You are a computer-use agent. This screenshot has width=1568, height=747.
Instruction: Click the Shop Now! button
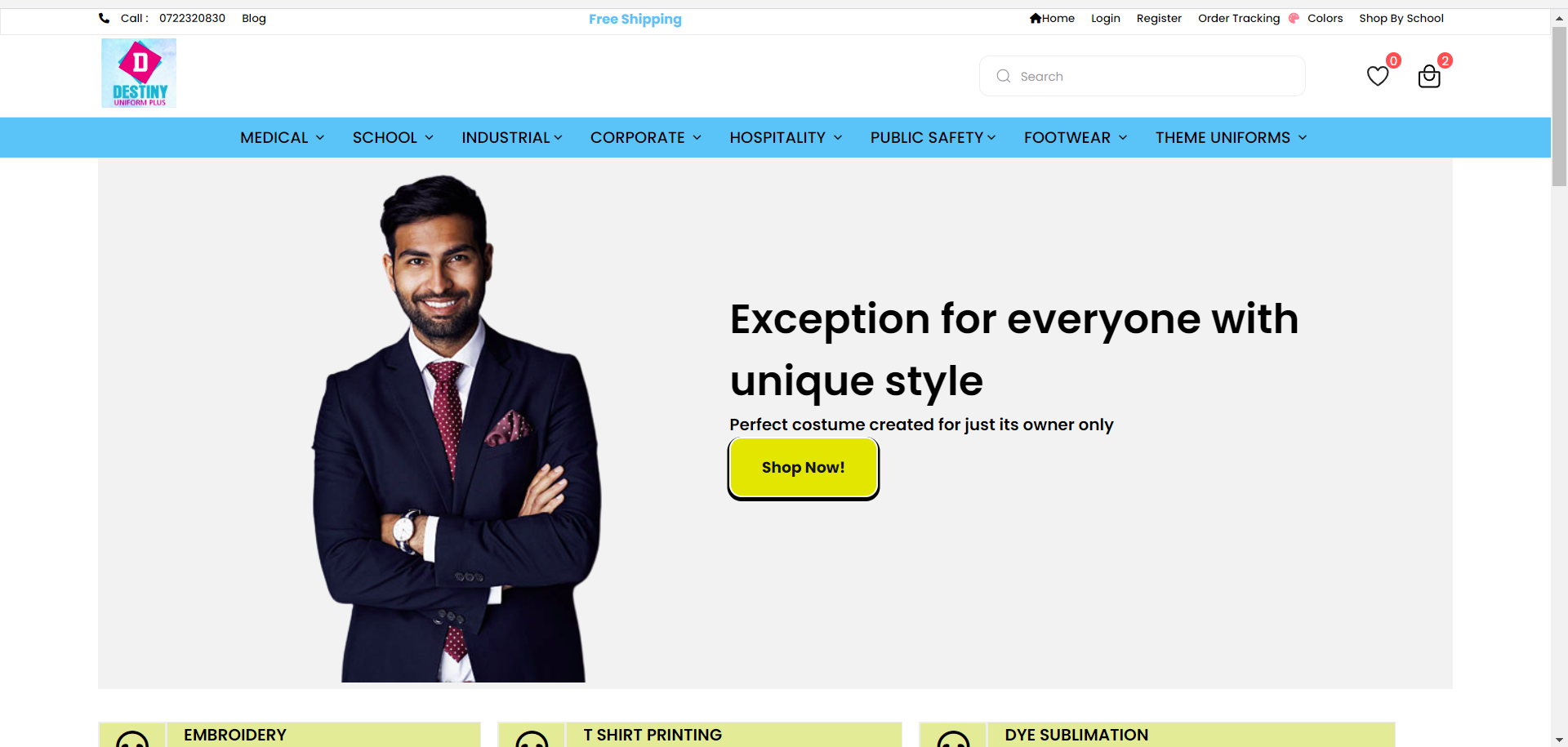(804, 468)
